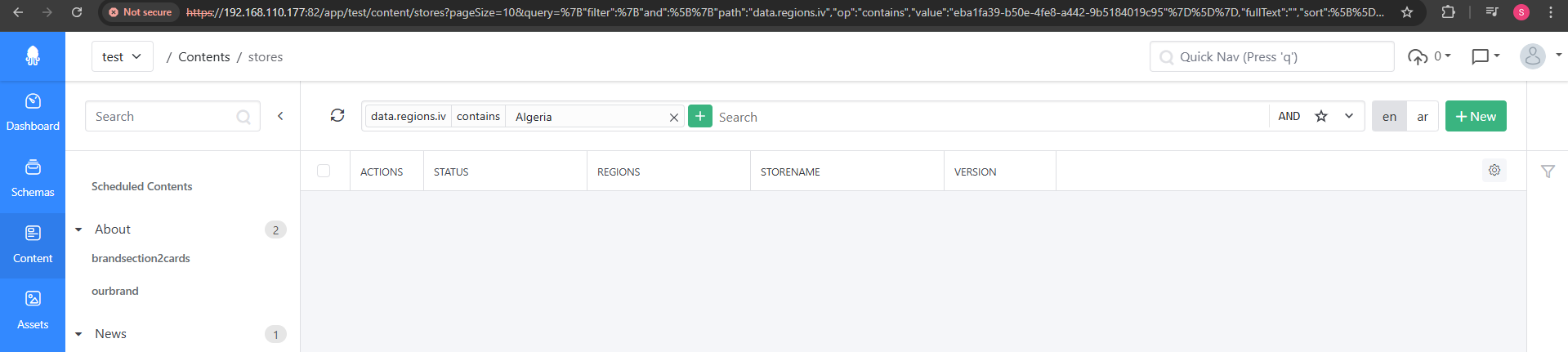Collapse the schema sidebar panel
The height and width of the screenshot is (352, 1568).
pos(280,116)
